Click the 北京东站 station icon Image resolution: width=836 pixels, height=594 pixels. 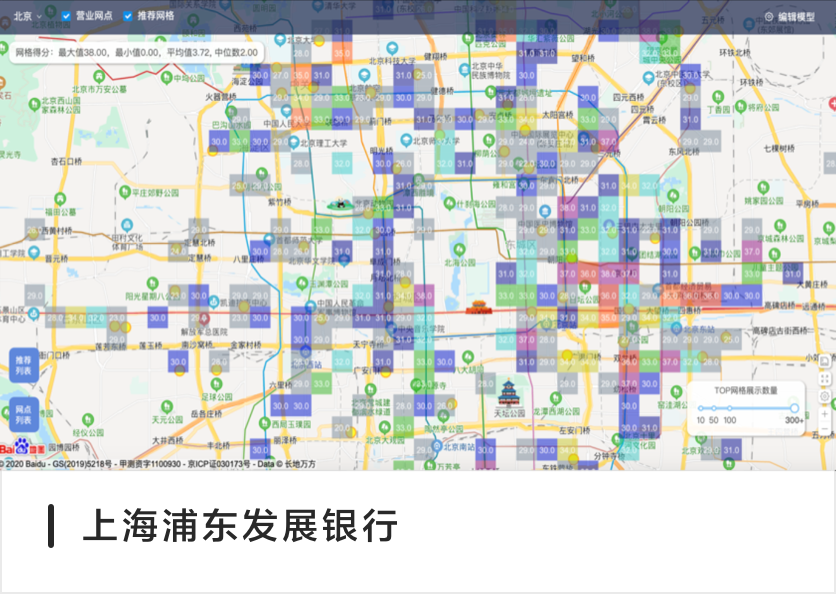click(x=677, y=328)
